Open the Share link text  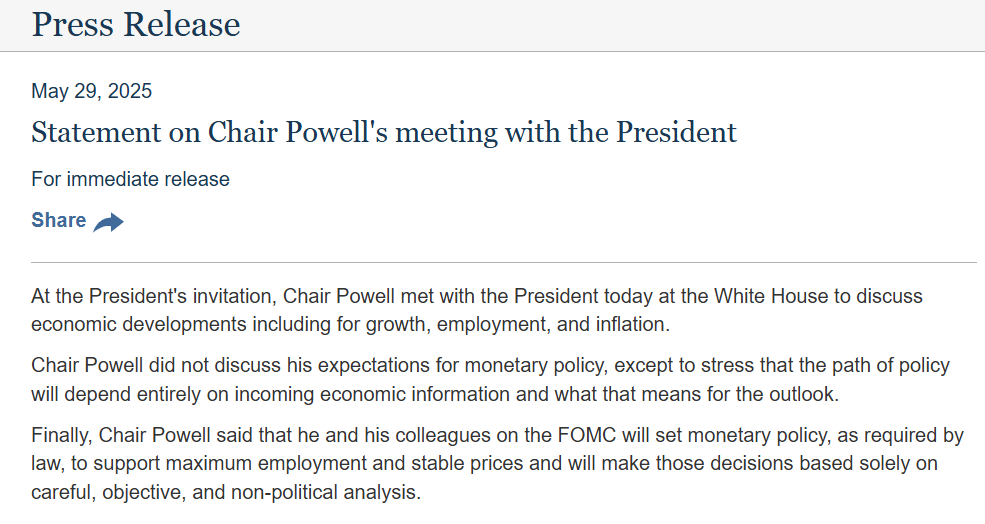(x=58, y=221)
